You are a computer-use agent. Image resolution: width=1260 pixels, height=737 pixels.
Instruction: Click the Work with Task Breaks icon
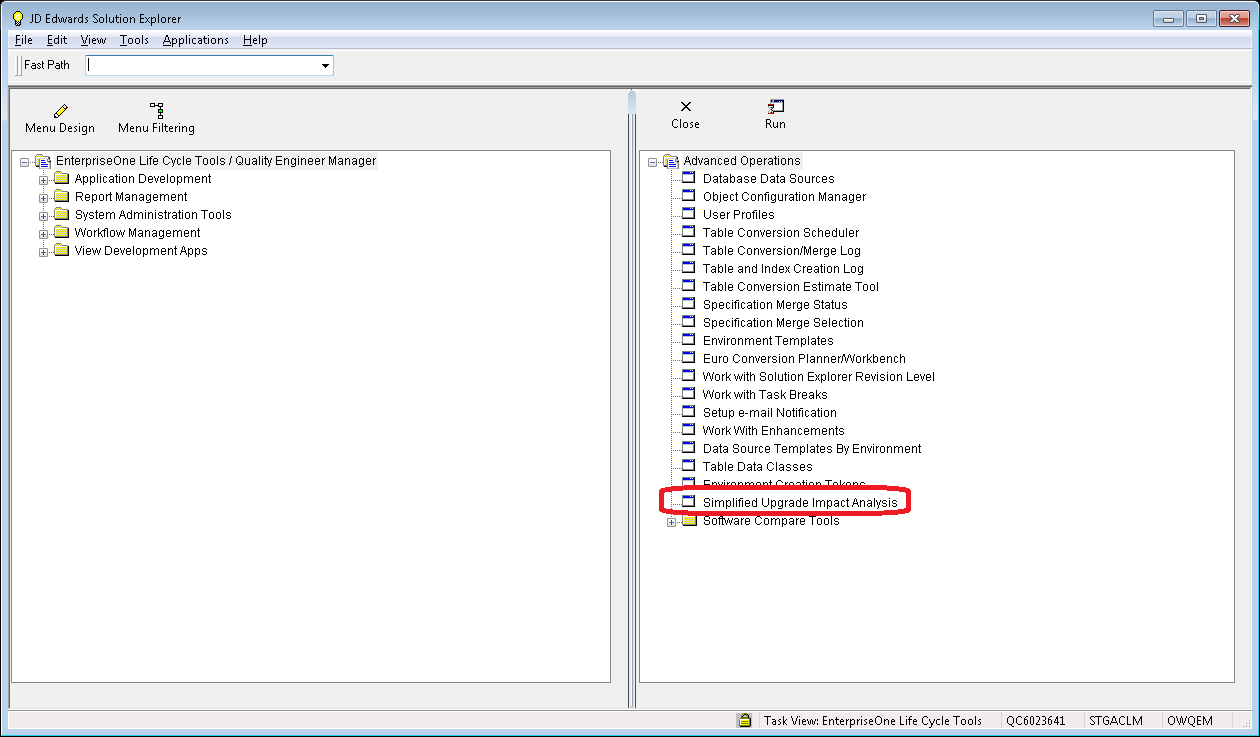[x=688, y=394]
